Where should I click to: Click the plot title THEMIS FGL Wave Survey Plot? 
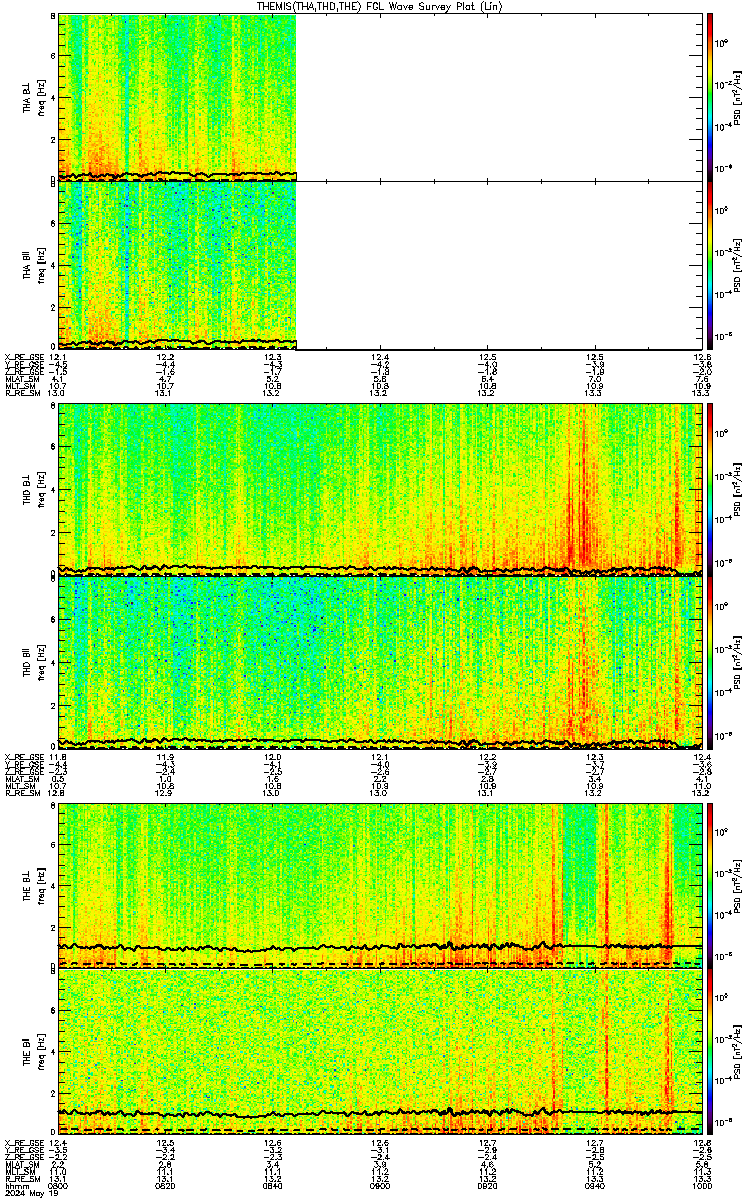coord(381,6)
